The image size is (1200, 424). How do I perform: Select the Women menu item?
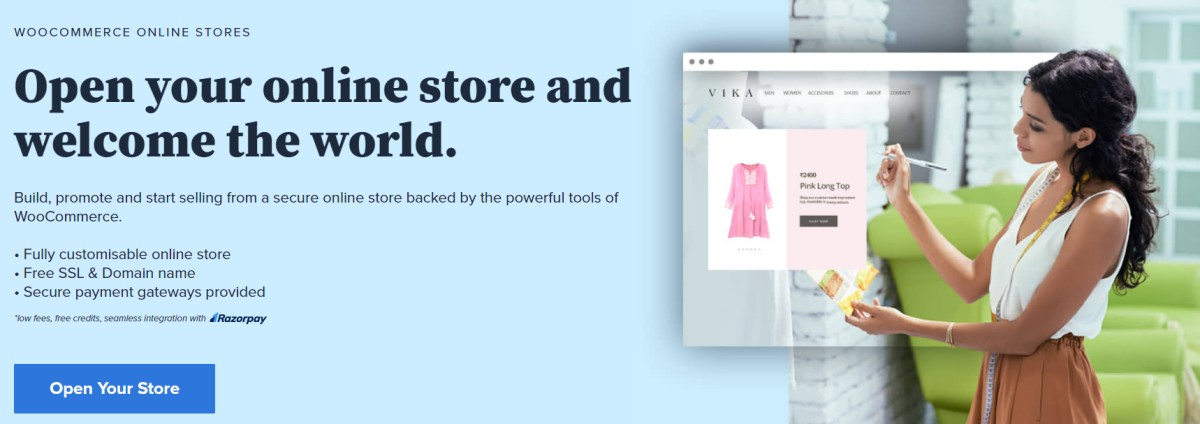(792, 93)
